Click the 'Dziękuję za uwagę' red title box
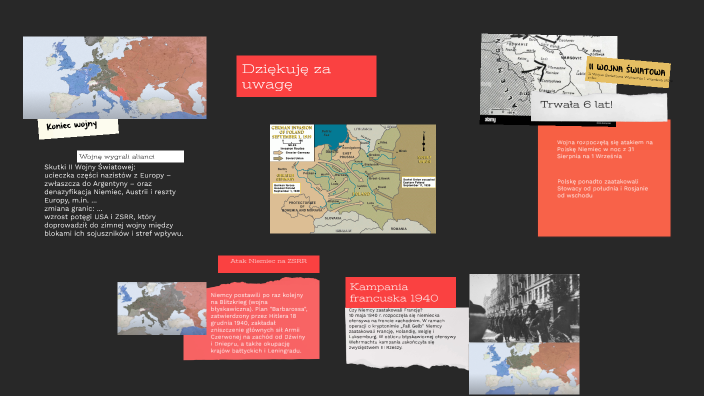This screenshot has height=396, width=704. tap(306, 76)
